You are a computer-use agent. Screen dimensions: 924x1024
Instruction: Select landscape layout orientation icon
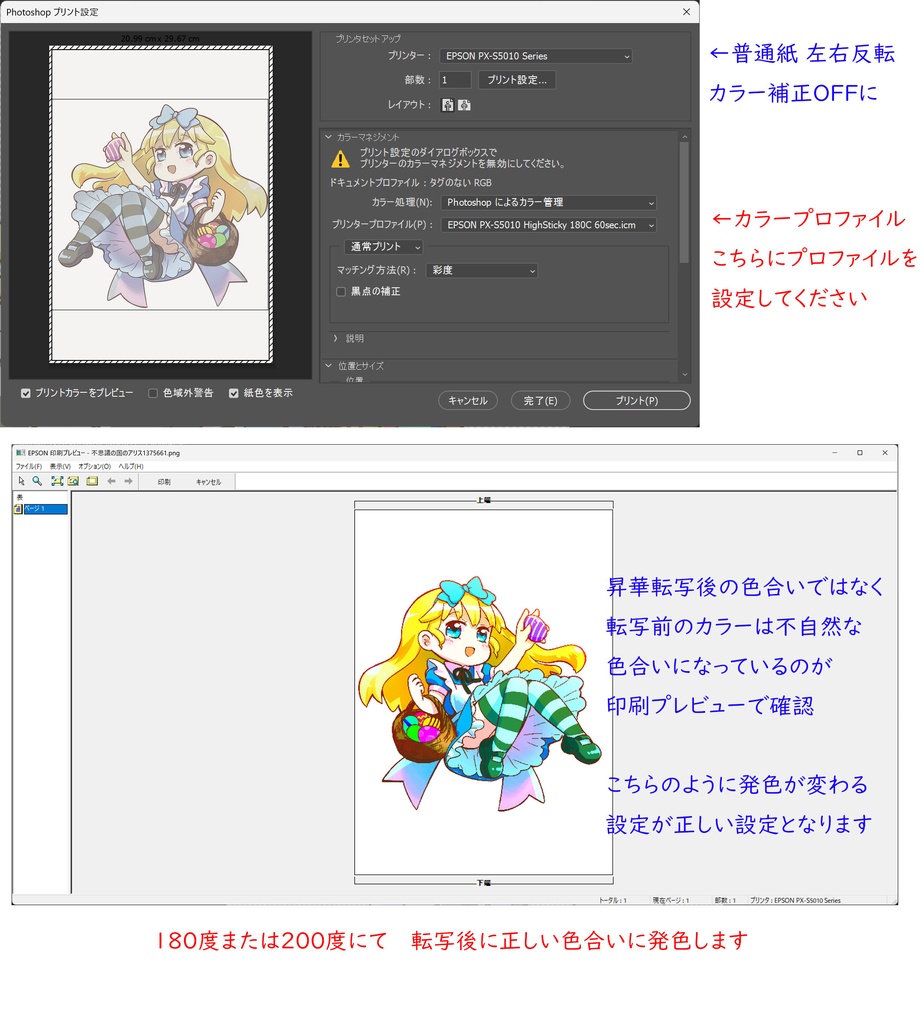pos(464,105)
